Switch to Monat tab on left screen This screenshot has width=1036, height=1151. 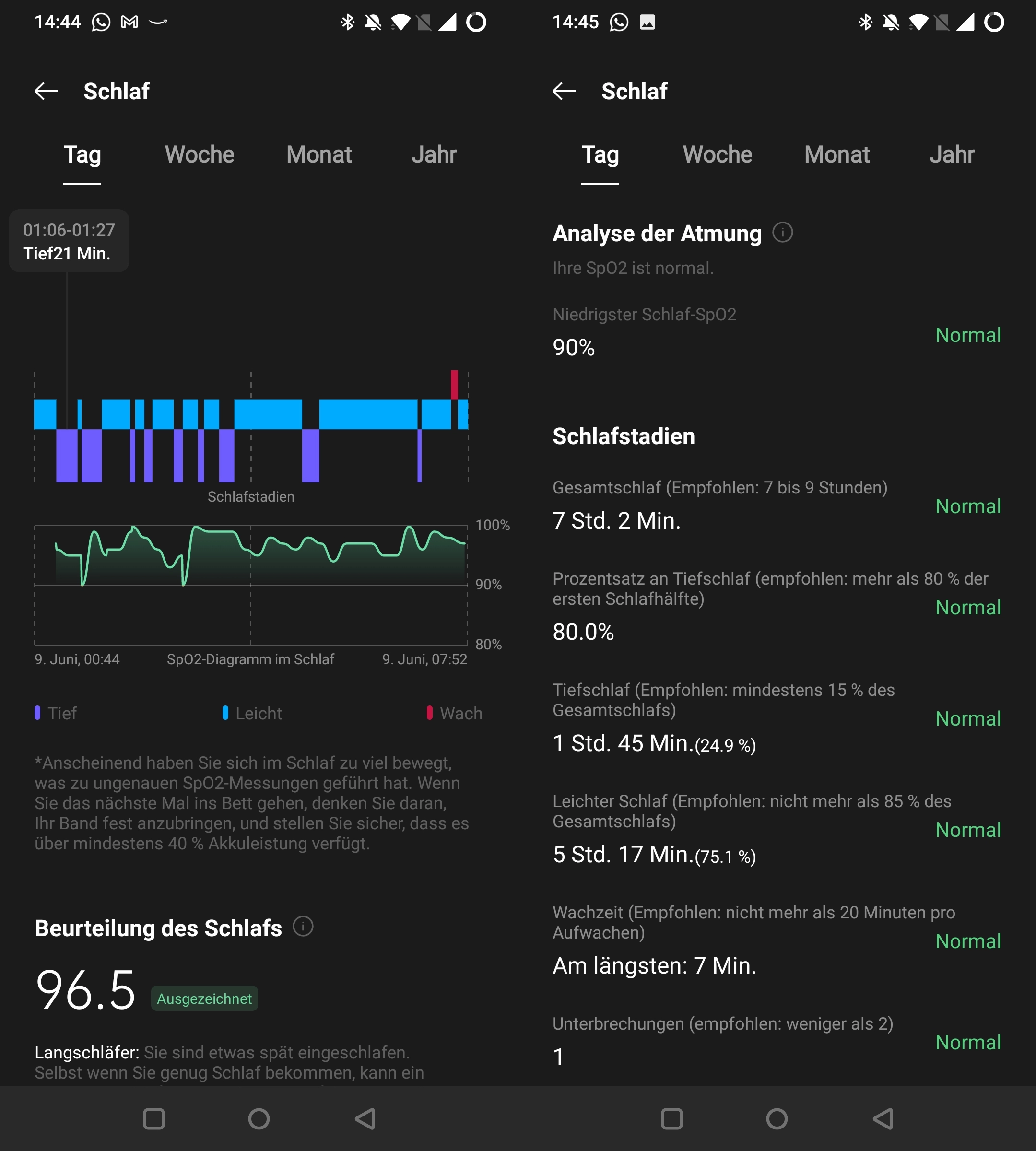pyautogui.click(x=319, y=155)
